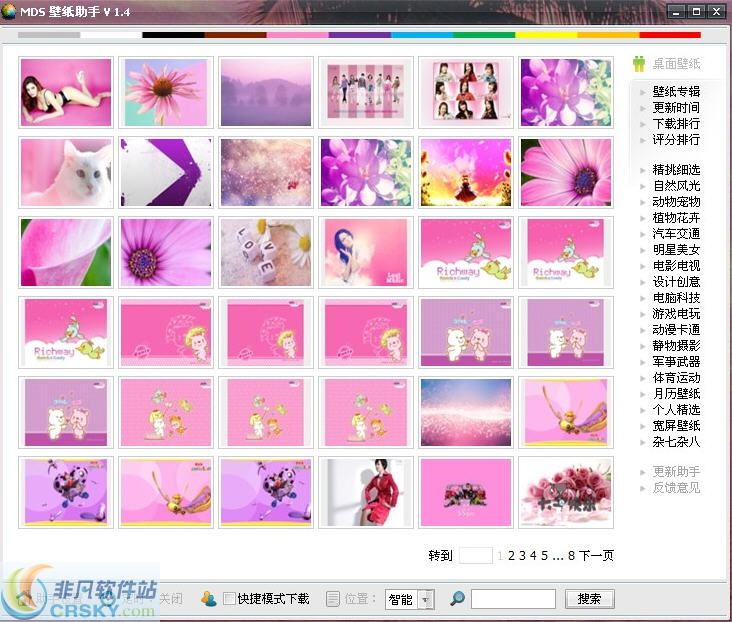Image resolution: width=732 pixels, height=622 pixels.
Task: Open the 静物摄影 category
Action: pyautogui.click(x=676, y=346)
